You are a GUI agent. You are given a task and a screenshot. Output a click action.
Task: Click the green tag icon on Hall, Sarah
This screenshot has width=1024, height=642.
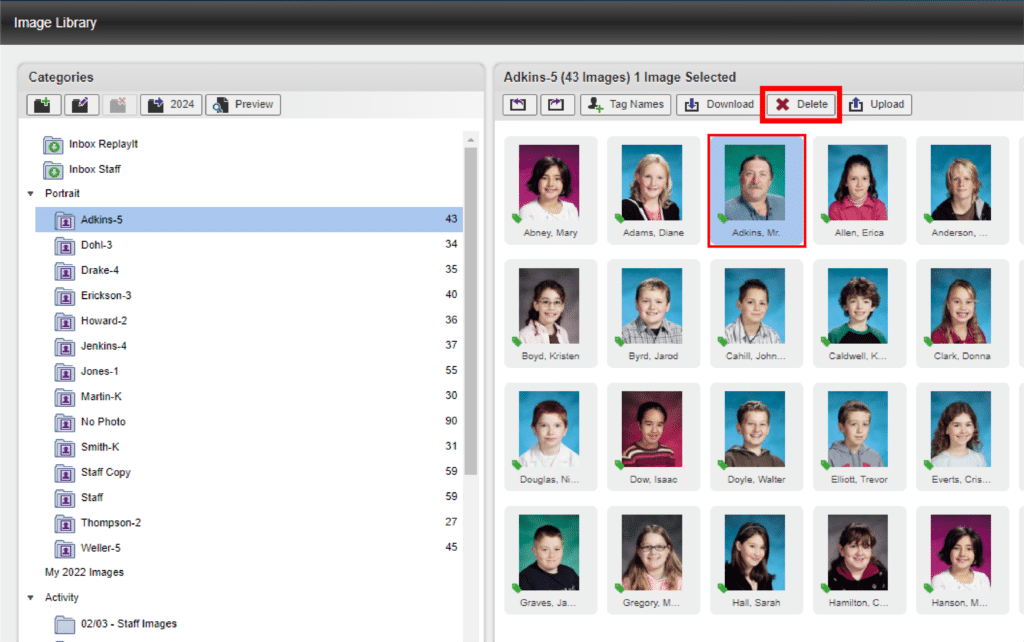click(x=722, y=588)
